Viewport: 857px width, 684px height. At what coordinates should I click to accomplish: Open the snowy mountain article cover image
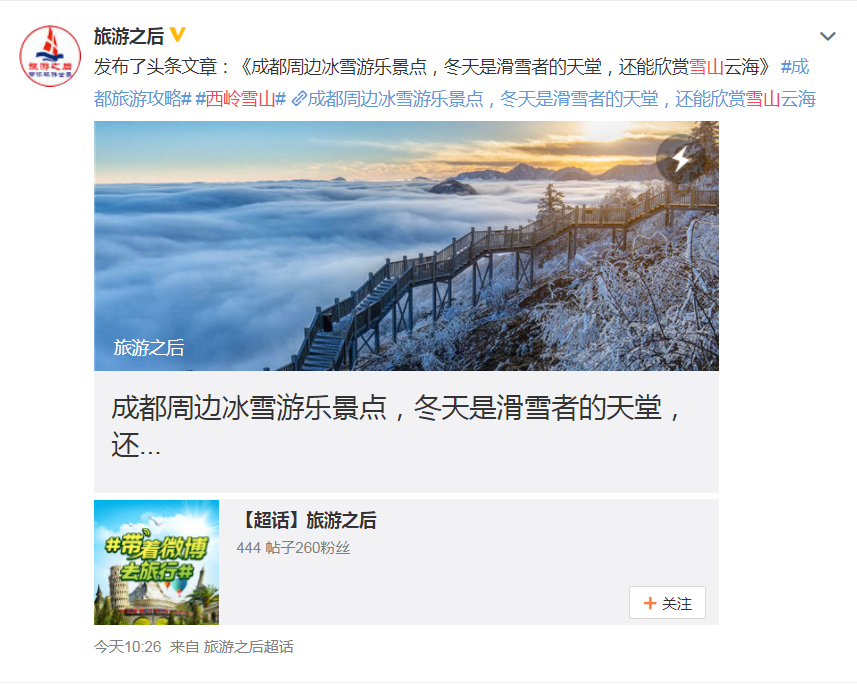point(406,245)
